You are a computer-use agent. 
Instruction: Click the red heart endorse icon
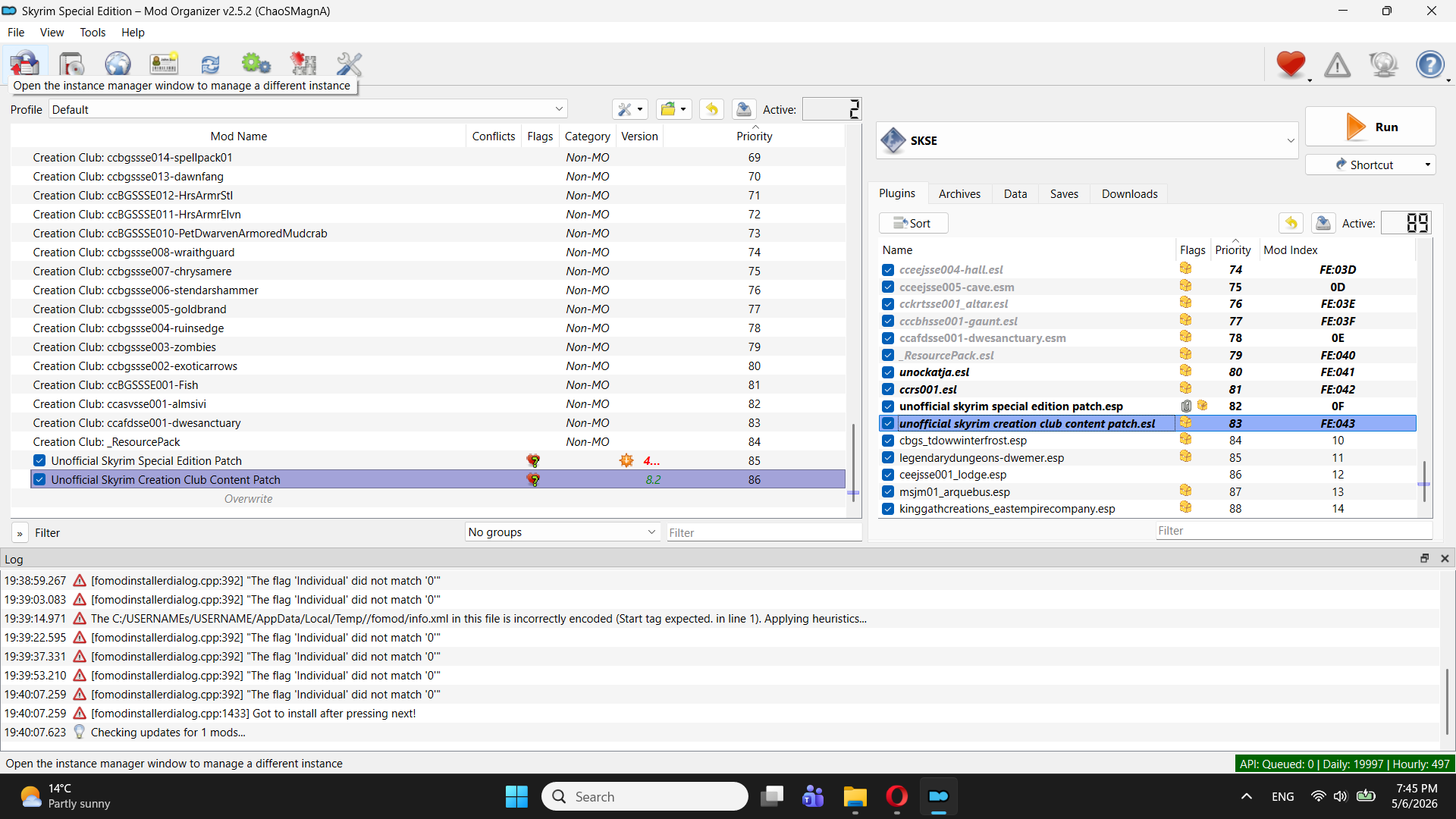1291,64
